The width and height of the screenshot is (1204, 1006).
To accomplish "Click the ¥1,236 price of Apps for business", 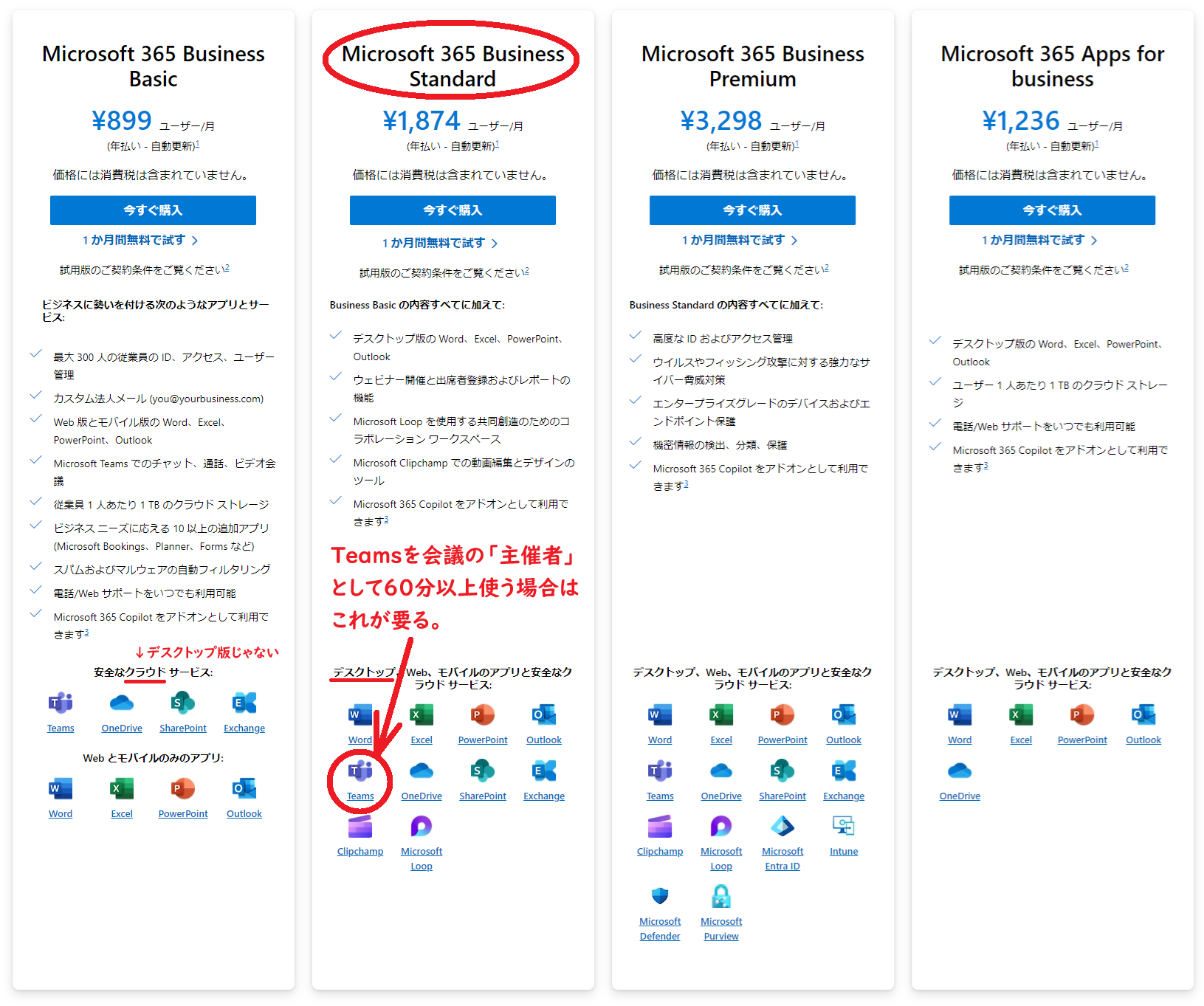I will pyautogui.click(x=1021, y=120).
